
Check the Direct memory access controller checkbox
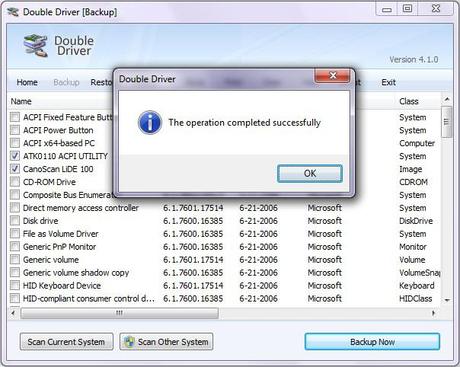click(x=15, y=208)
